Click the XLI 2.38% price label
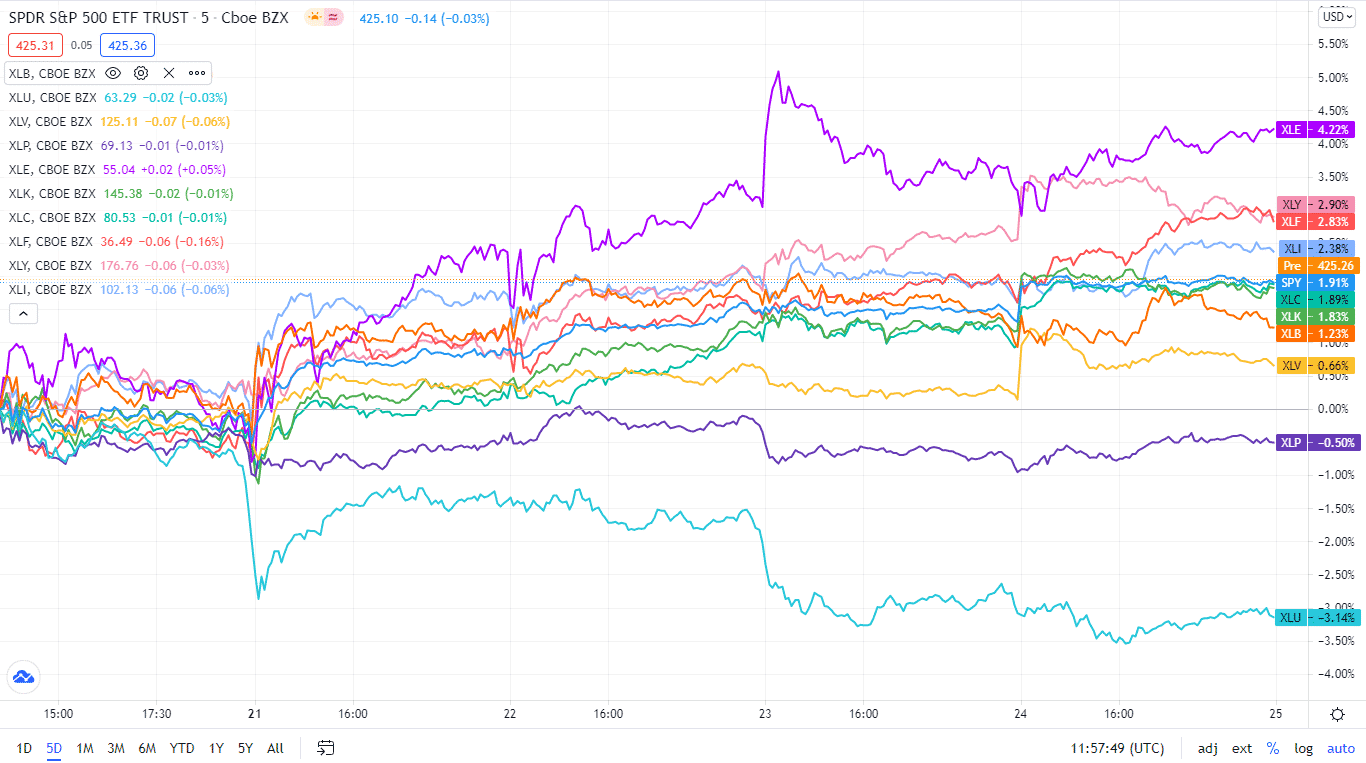The height and width of the screenshot is (763, 1366). tap(1316, 248)
